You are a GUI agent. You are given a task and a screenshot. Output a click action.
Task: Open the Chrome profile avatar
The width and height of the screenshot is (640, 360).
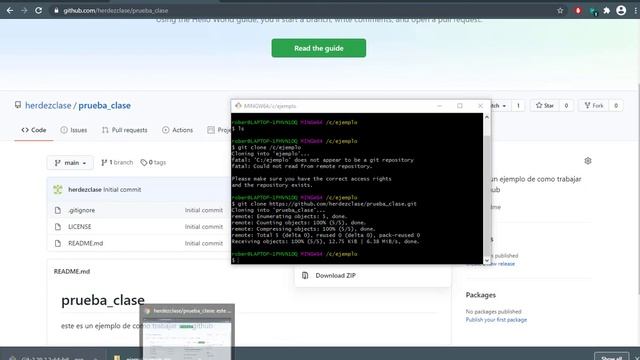click(x=621, y=11)
